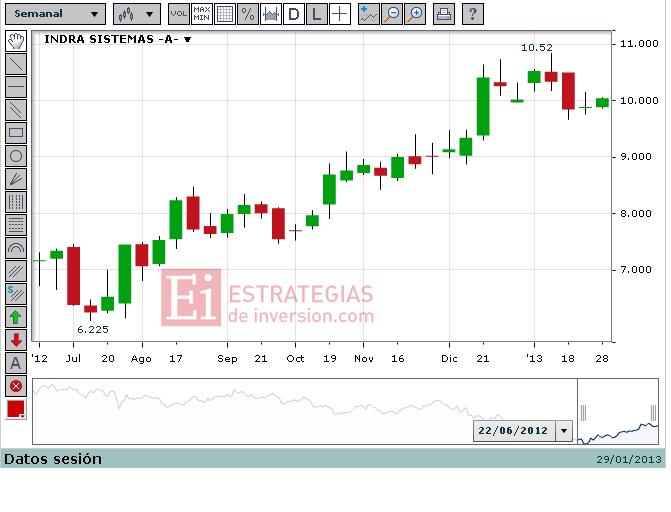Toggle the MAX MIN labels
This screenshot has width=671, height=512.
[x=202, y=14]
